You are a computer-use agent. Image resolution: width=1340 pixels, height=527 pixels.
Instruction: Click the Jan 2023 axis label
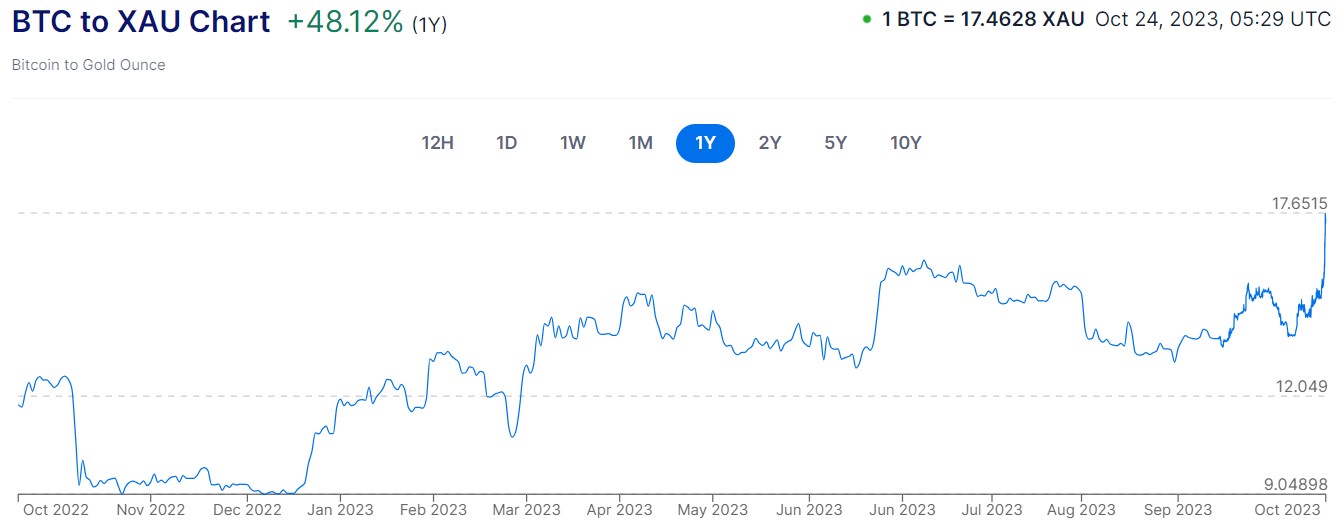tap(340, 510)
